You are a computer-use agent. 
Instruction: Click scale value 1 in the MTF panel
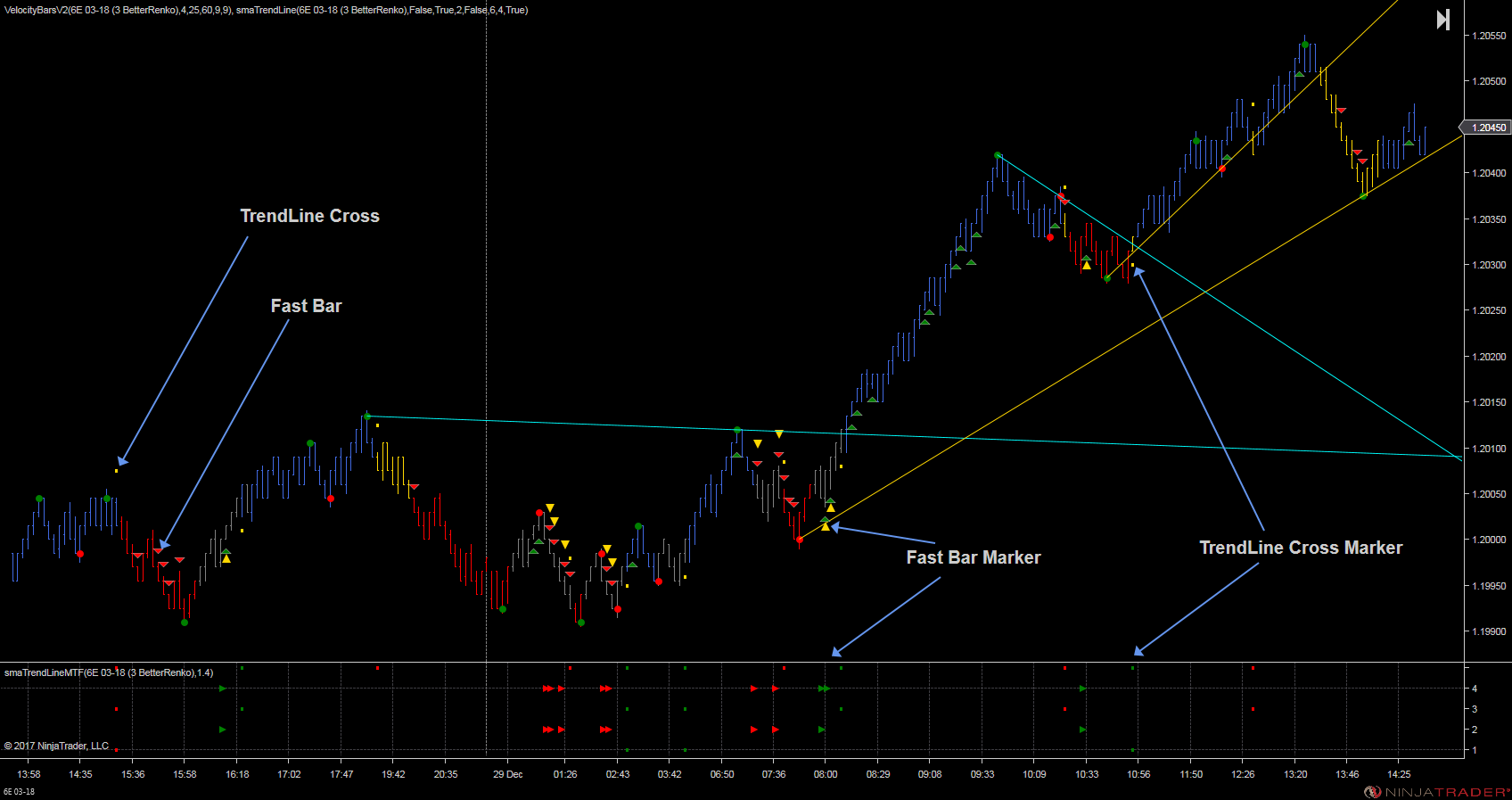pyautogui.click(x=1475, y=750)
